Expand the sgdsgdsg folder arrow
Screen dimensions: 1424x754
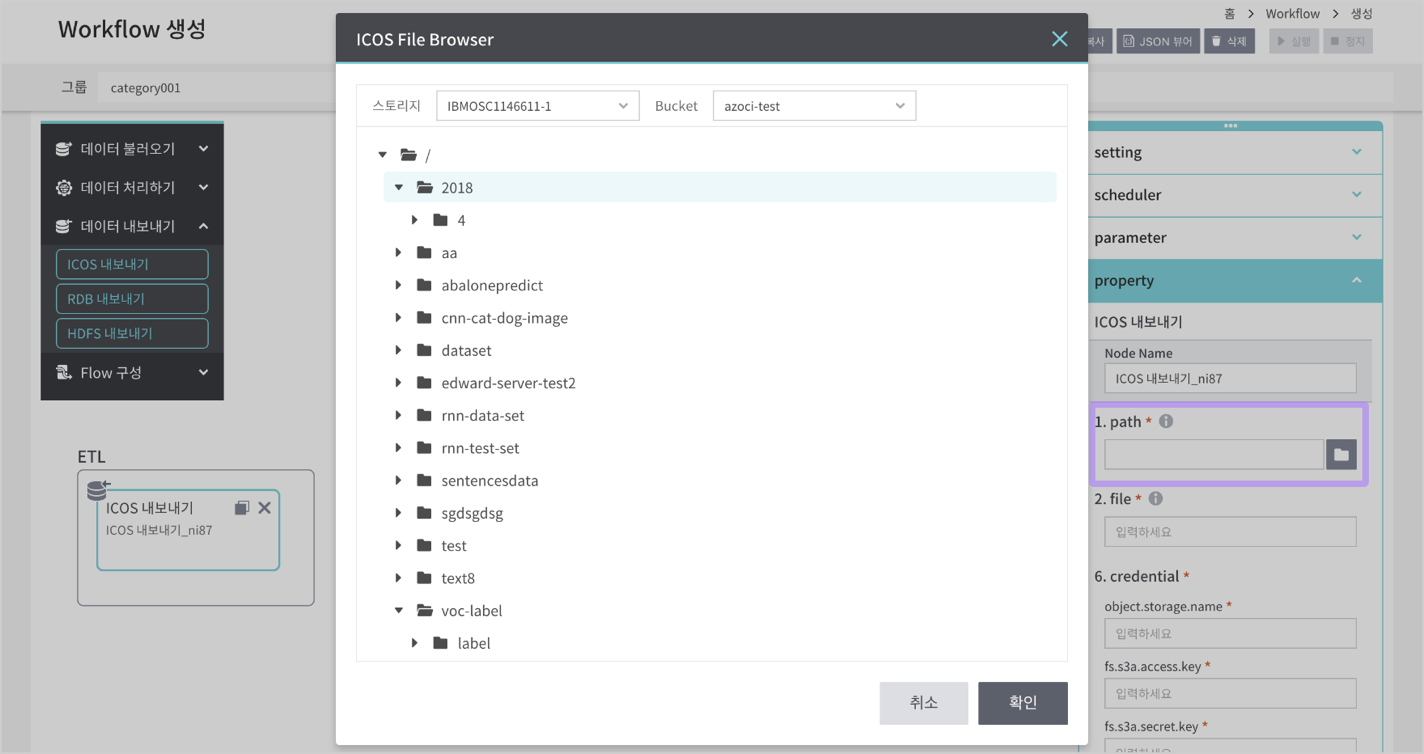tap(399, 513)
